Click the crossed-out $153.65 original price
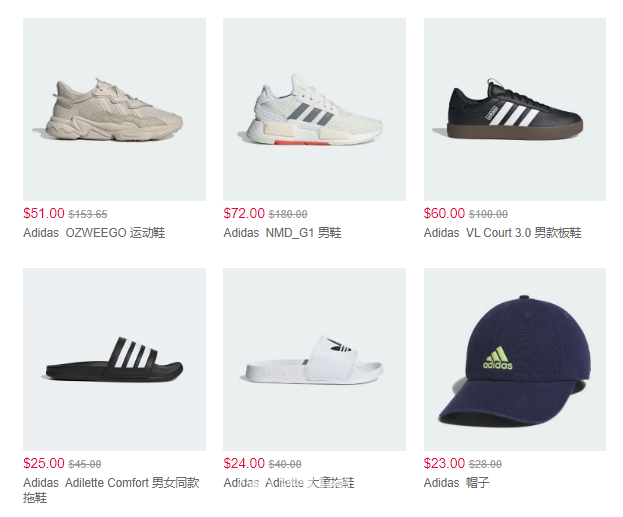The height and width of the screenshot is (517, 623). coord(88,215)
